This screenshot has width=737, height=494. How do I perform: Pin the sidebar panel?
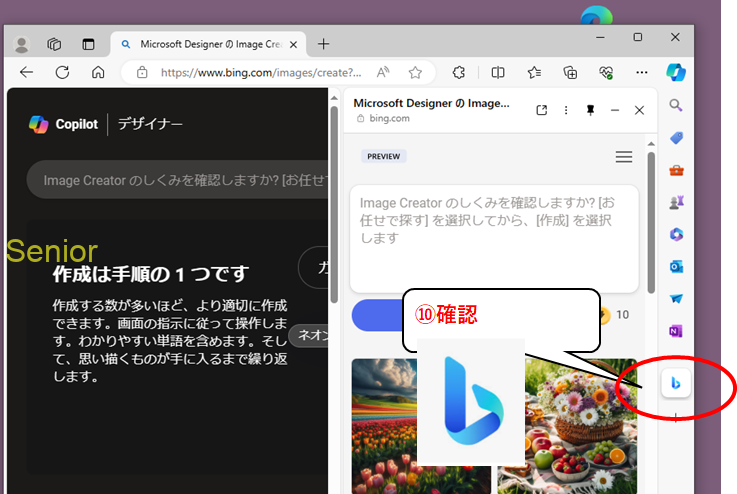pyautogui.click(x=590, y=110)
